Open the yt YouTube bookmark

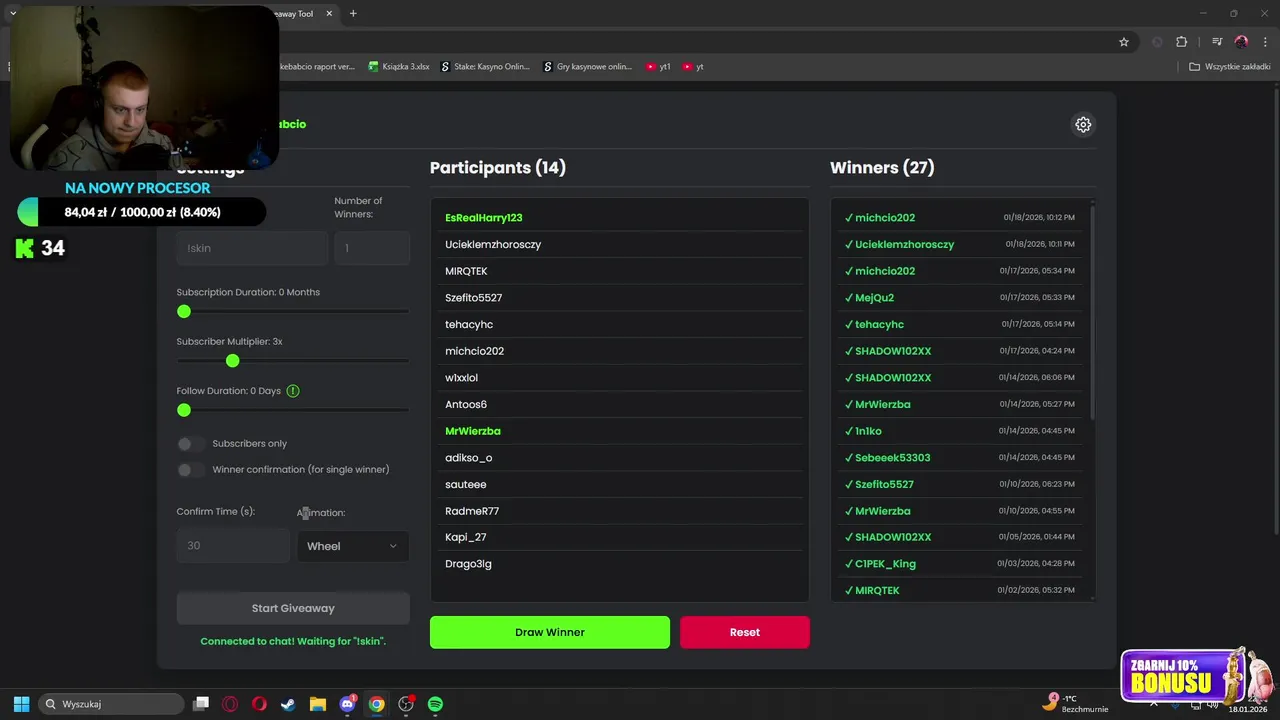pos(693,67)
